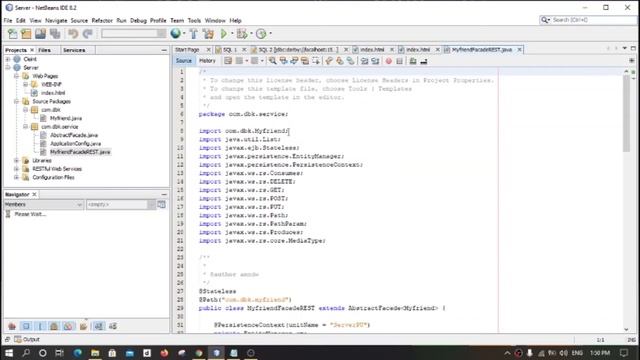Click the Undo arrow icon
This screenshot has width=640, height=360.
pos(73,34)
